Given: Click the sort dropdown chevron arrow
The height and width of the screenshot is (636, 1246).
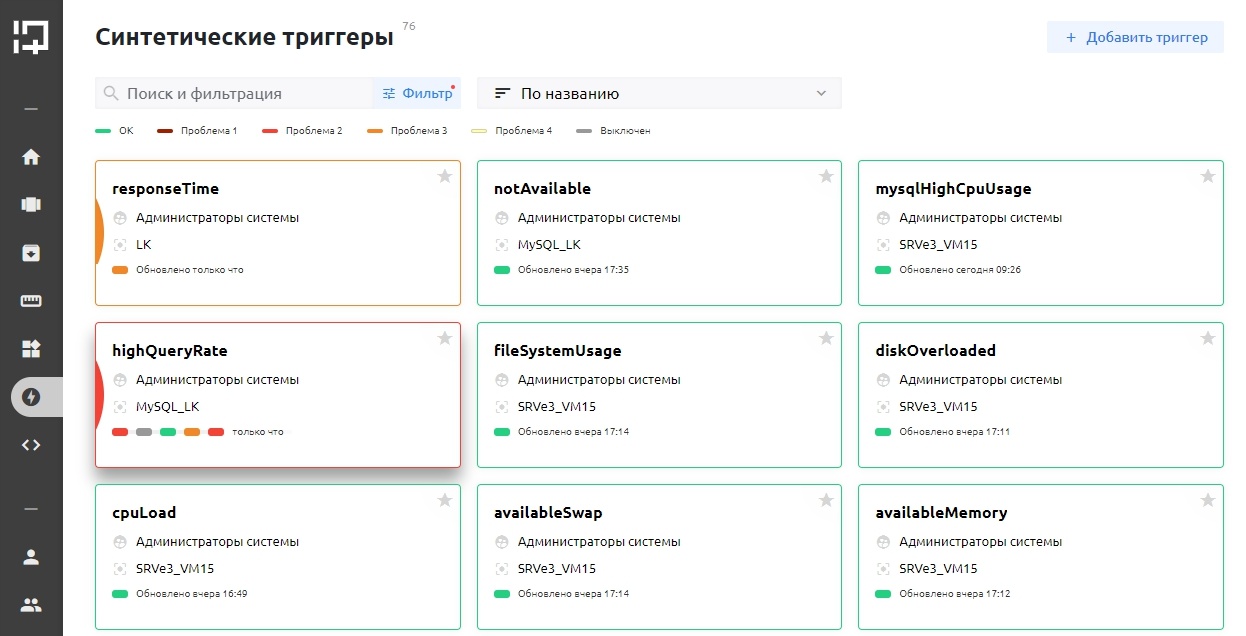Looking at the screenshot, I should tap(821, 94).
